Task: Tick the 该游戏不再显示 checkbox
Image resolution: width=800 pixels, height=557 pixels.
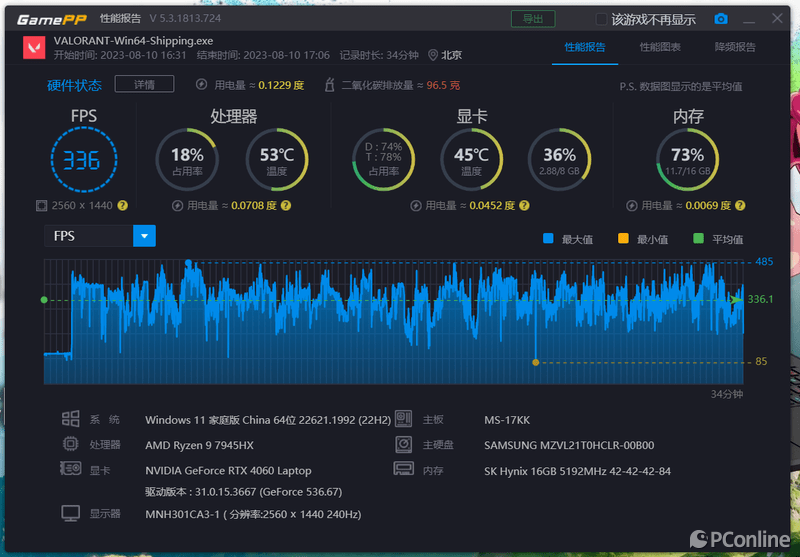Action: 601,19
